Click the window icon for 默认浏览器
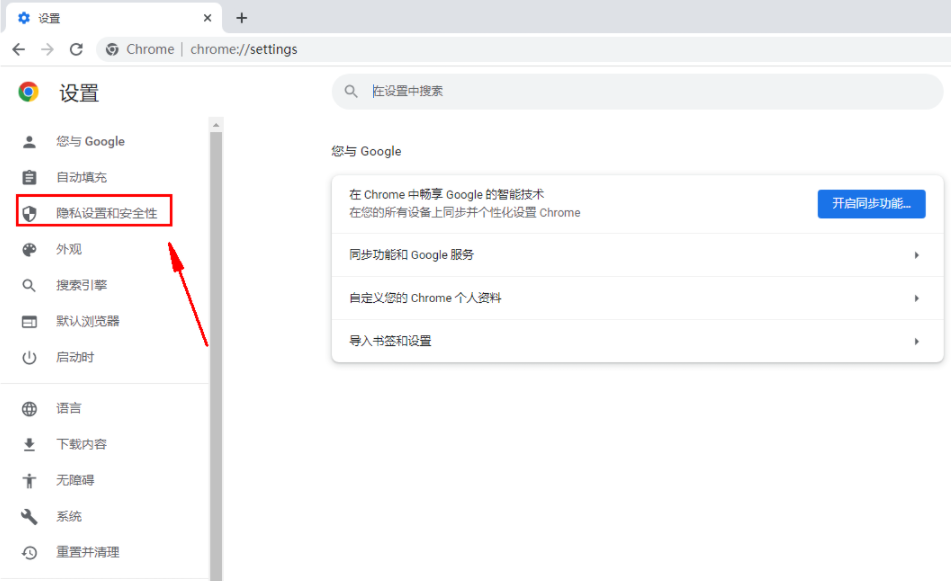The image size is (951, 581). pyautogui.click(x=29, y=321)
